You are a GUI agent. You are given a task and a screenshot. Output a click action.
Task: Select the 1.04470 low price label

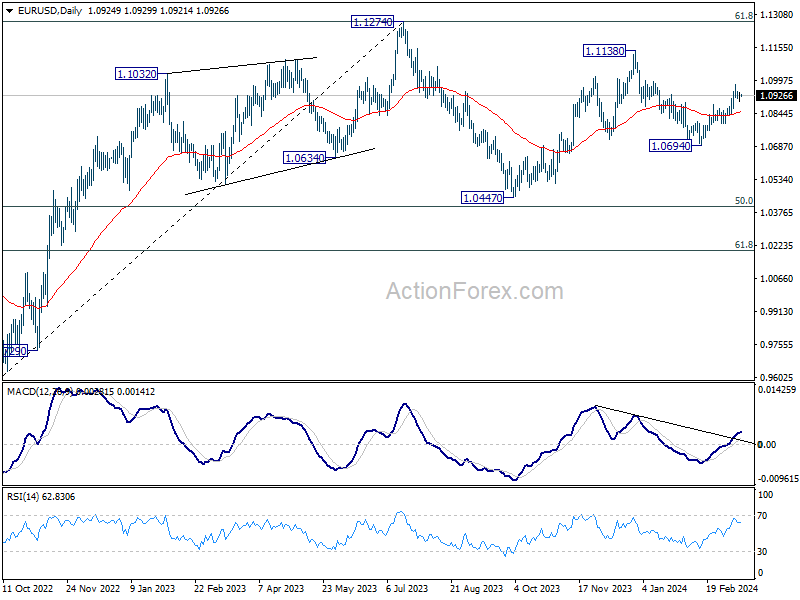click(x=482, y=197)
